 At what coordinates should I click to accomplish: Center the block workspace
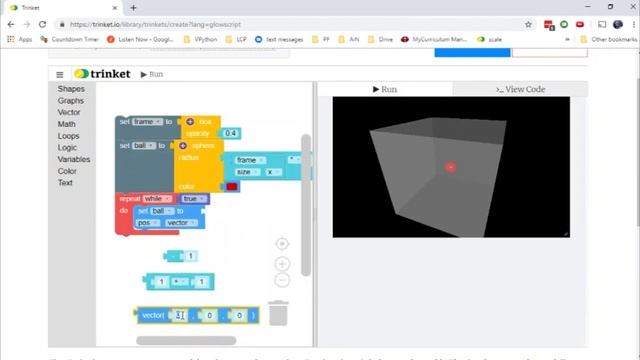pyautogui.click(x=282, y=244)
